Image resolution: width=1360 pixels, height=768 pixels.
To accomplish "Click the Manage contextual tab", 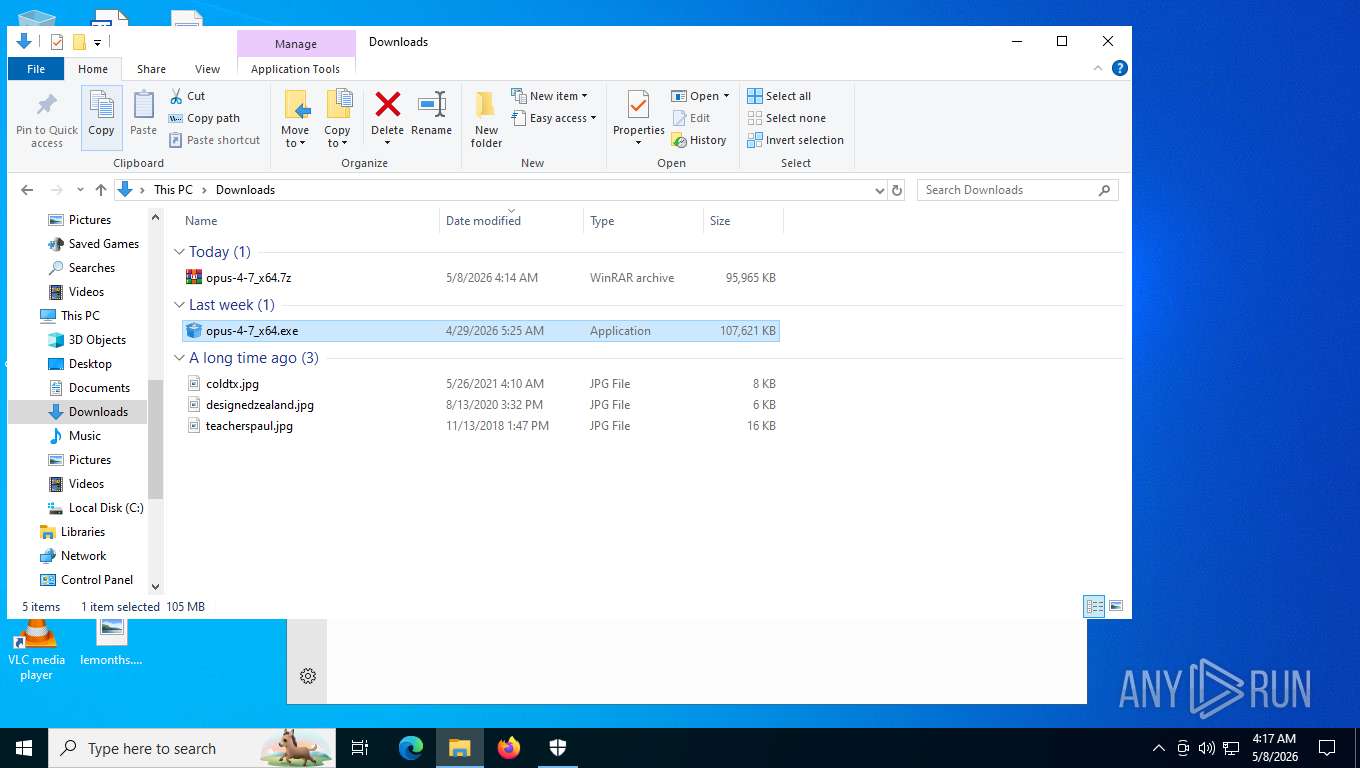I will pyautogui.click(x=296, y=44).
